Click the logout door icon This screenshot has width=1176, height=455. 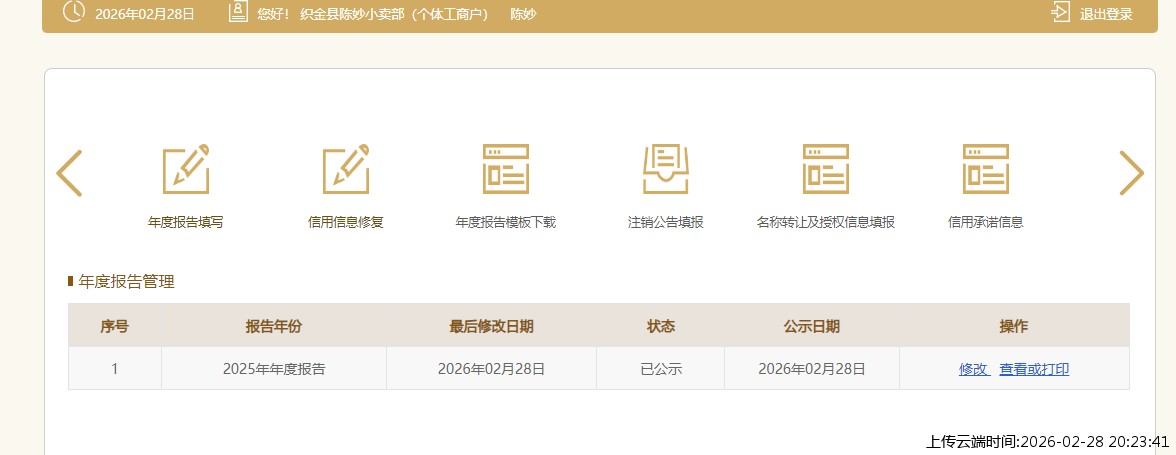point(1061,13)
